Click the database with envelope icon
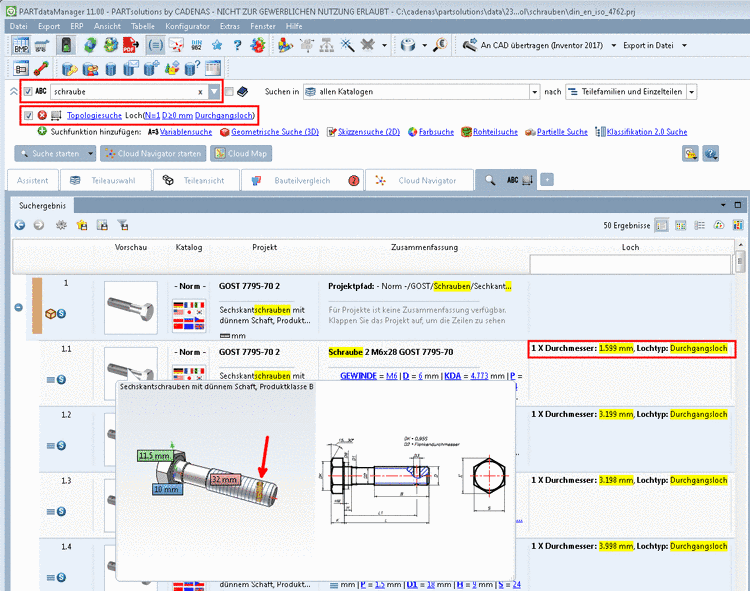Screen dimensions: 750x591 131,69
